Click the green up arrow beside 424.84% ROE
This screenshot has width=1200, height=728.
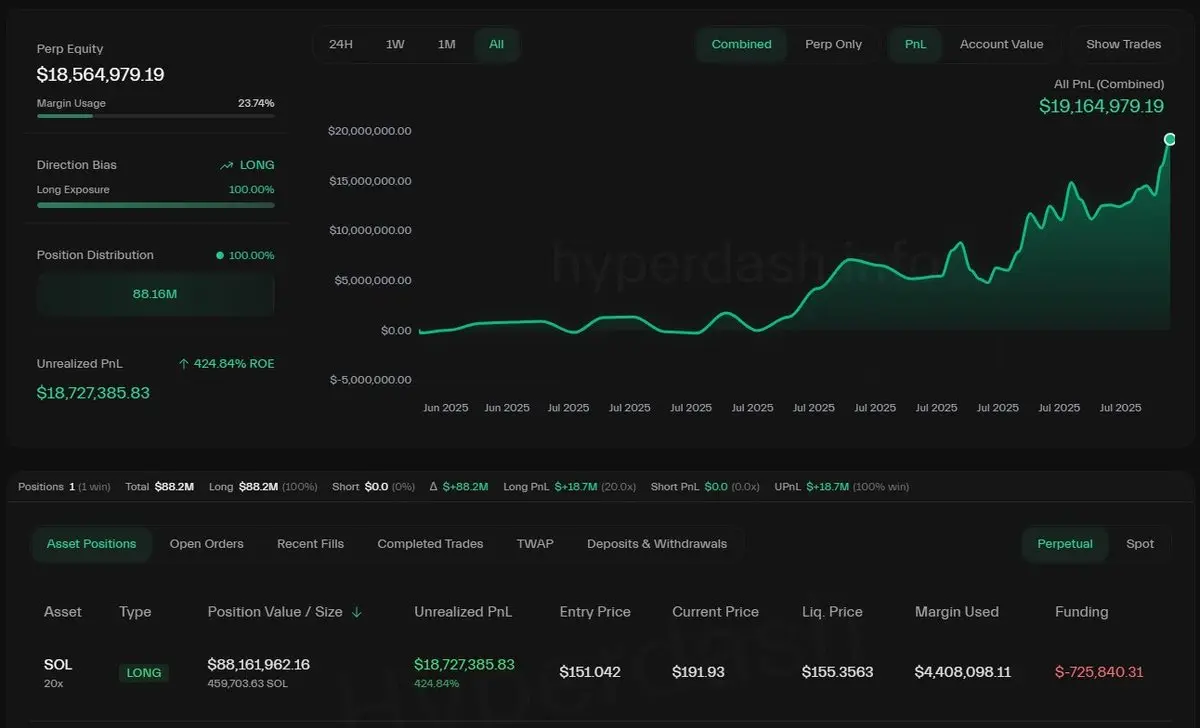pos(183,364)
